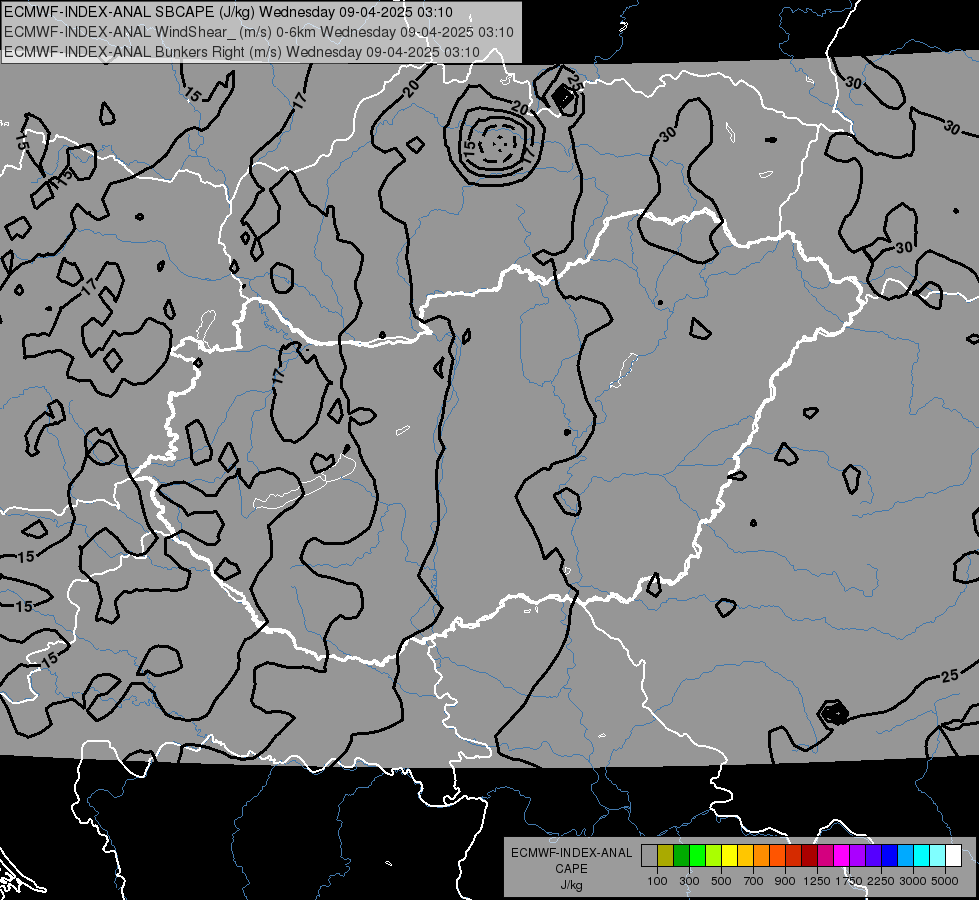The width and height of the screenshot is (979, 900).
Task: Pick the olive swatch in the CAPE legend
Action: coord(666,856)
